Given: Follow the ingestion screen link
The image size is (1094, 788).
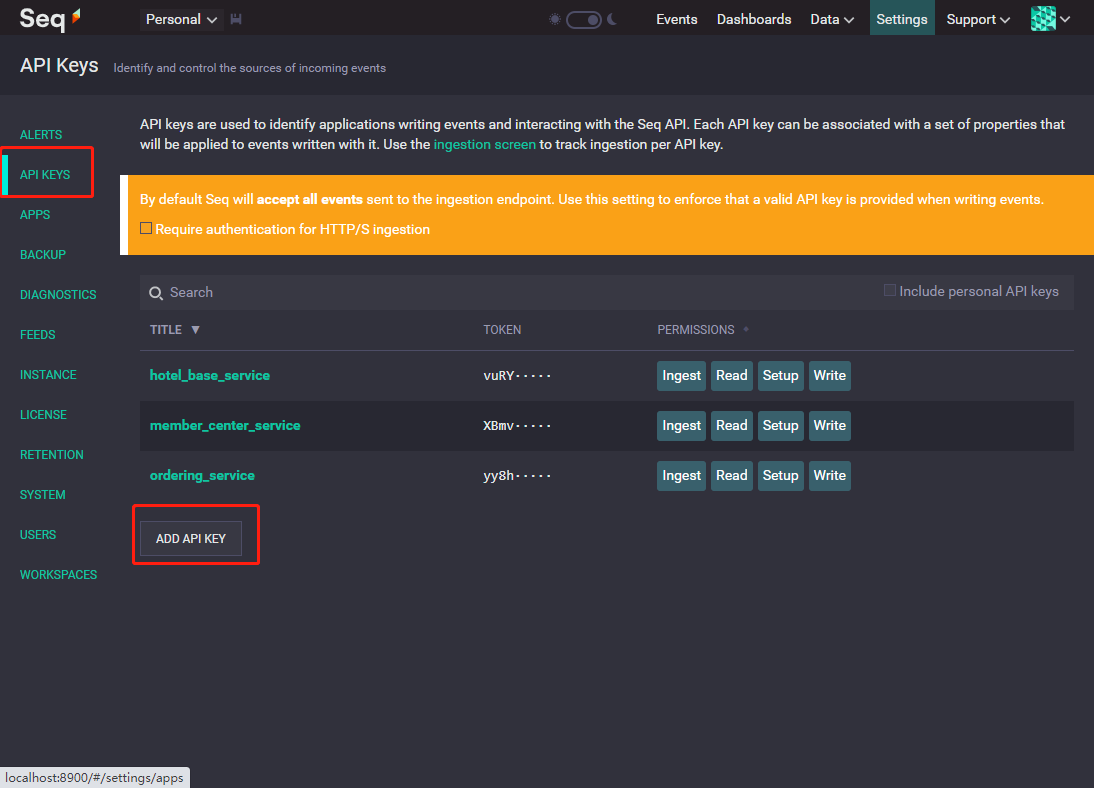Looking at the screenshot, I should pyautogui.click(x=484, y=144).
